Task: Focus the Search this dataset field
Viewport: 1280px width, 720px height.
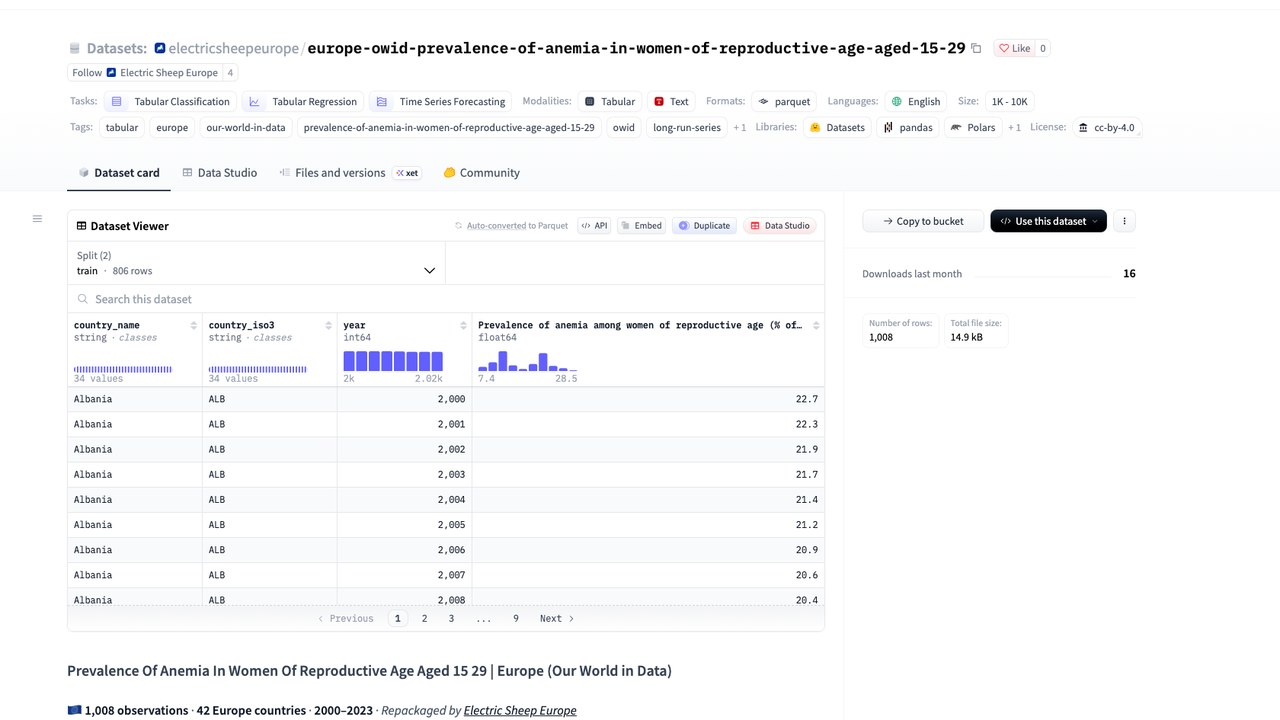Action: coord(446,299)
